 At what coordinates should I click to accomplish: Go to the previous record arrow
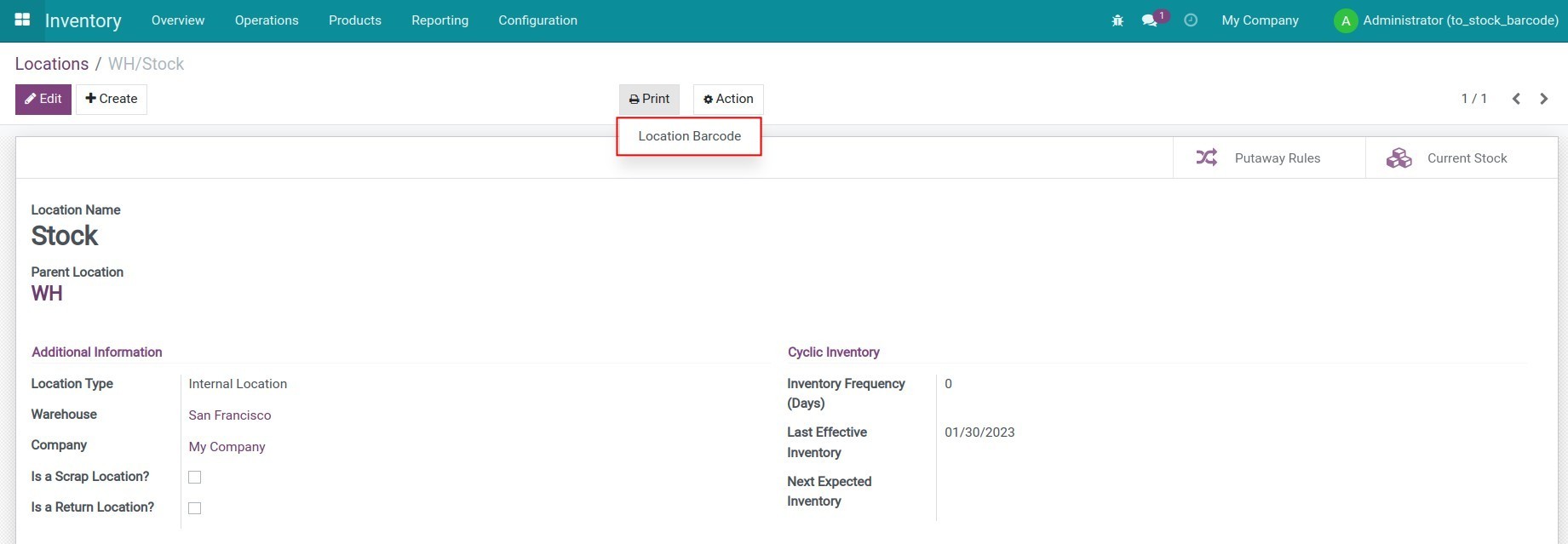(1516, 99)
